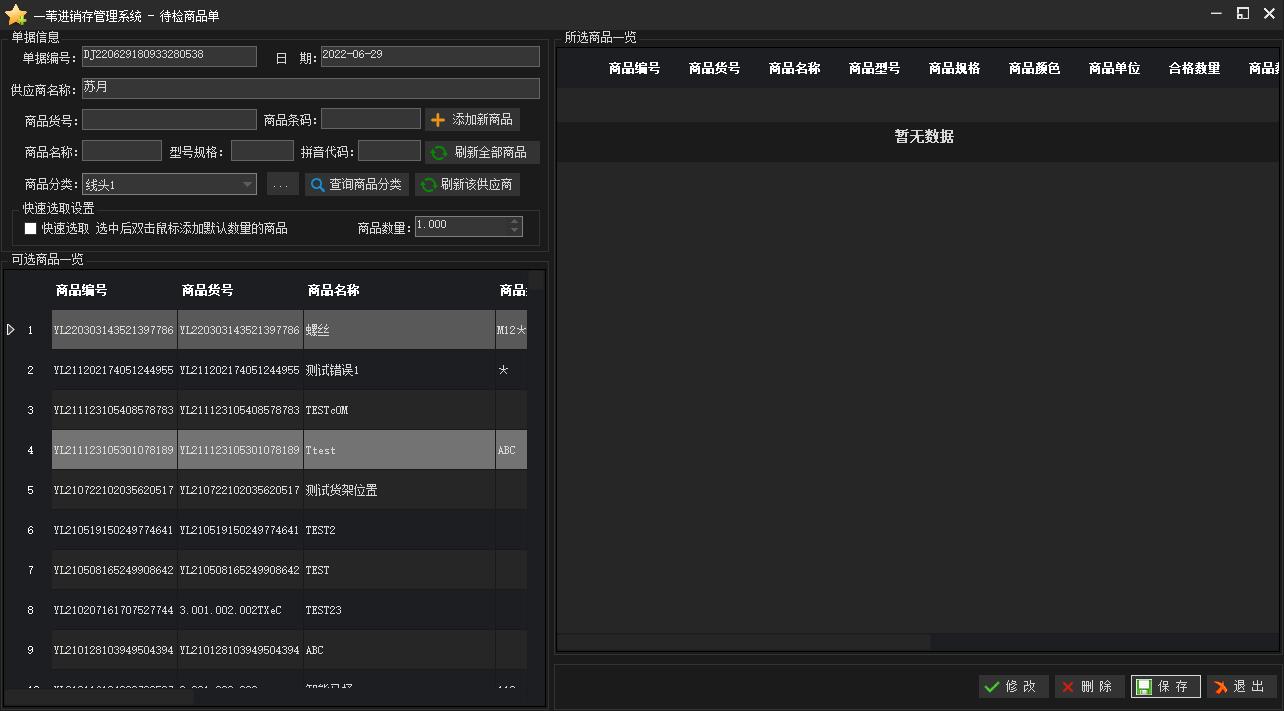Click the red X 删除 icon

(x=1068, y=687)
